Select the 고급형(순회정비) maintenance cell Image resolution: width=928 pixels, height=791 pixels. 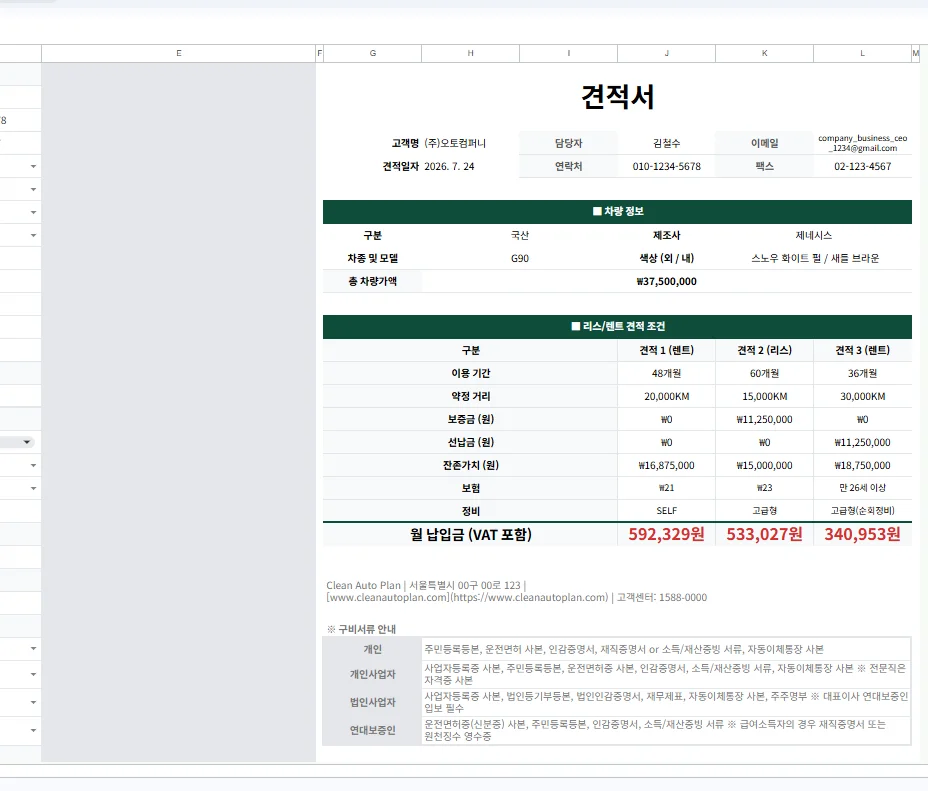pyautogui.click(x=862, y=511)
